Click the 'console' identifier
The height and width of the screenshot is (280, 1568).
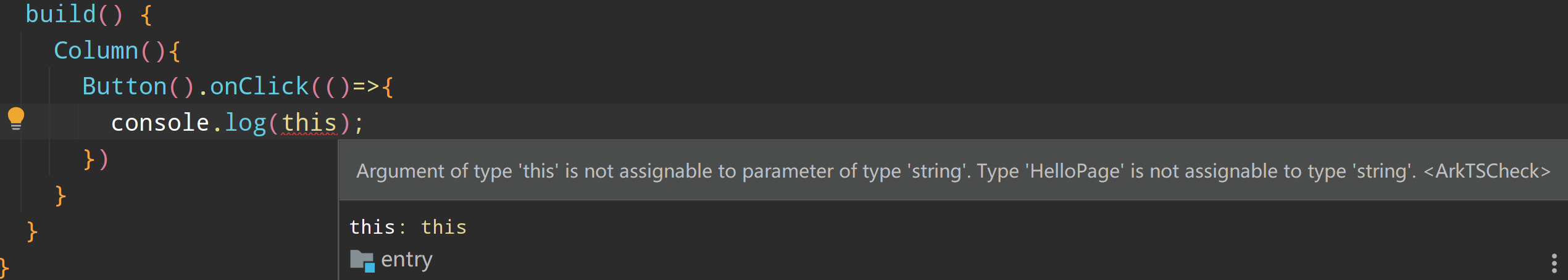pos(160,123)
